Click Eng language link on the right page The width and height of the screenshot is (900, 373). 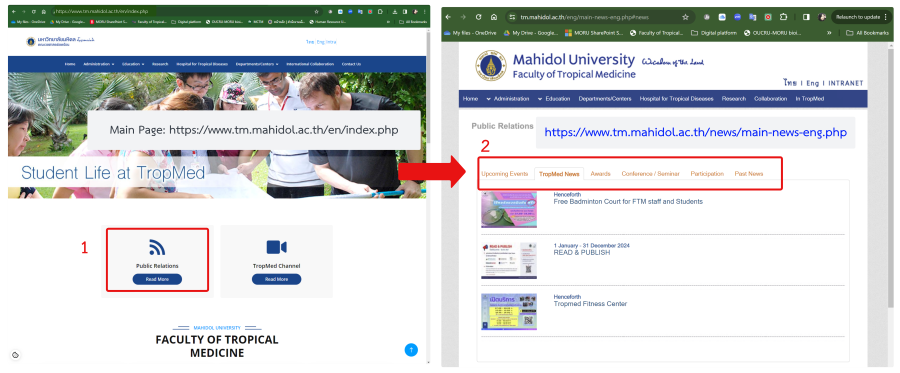[812, 83]
